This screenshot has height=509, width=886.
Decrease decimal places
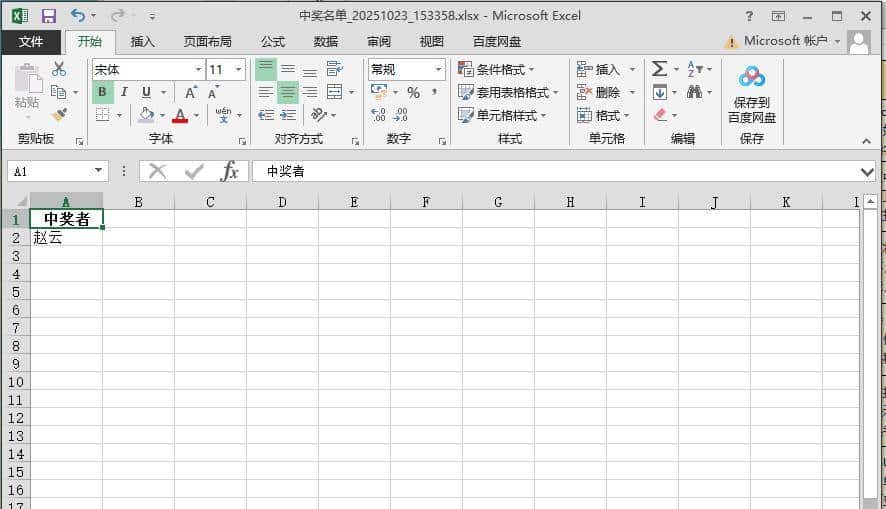pos(401,115)
